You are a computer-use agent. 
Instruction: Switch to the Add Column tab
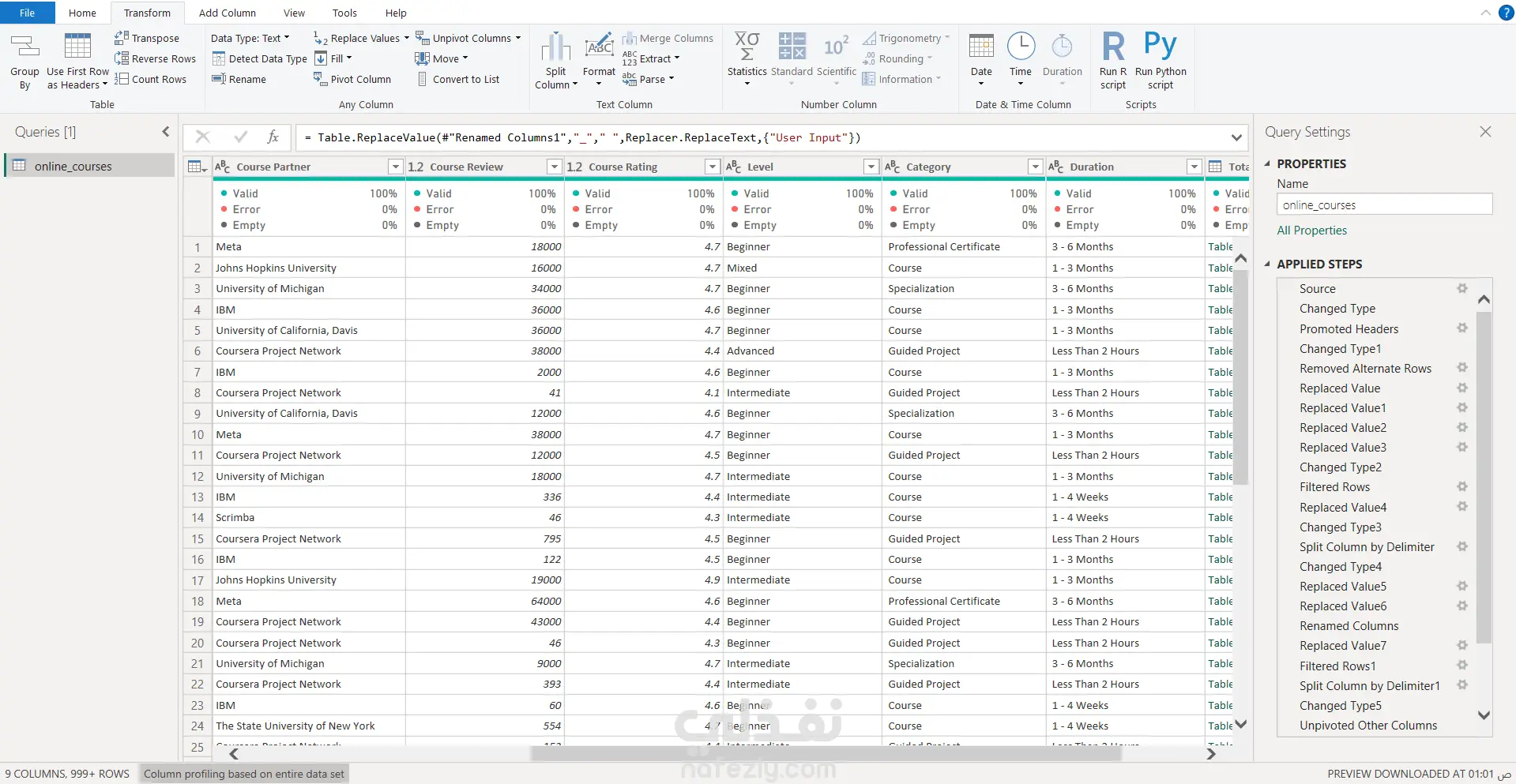pos(227,13)
